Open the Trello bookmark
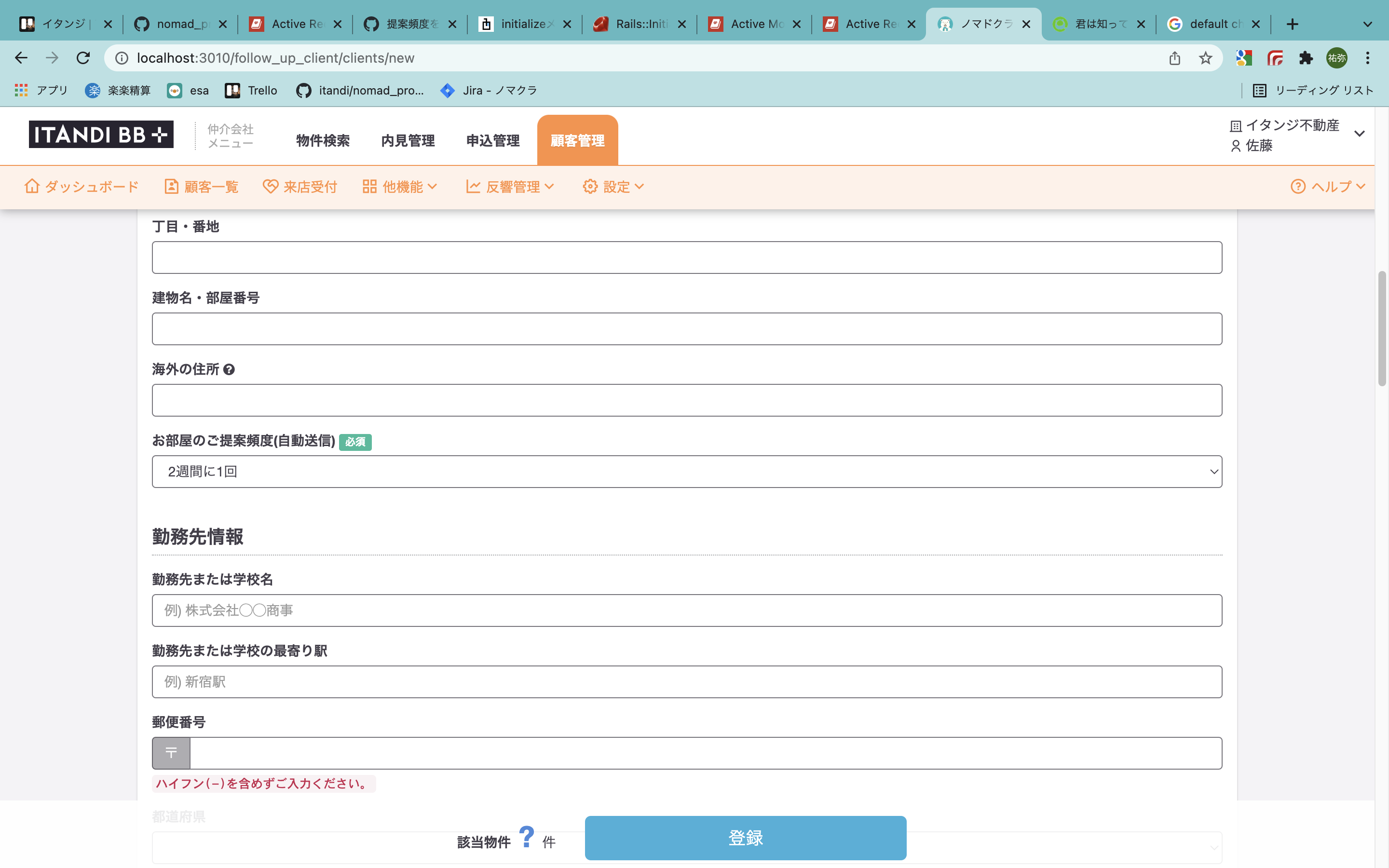Image resolution: width=1389 pixels, height=868 pixels. click(251, 90)
